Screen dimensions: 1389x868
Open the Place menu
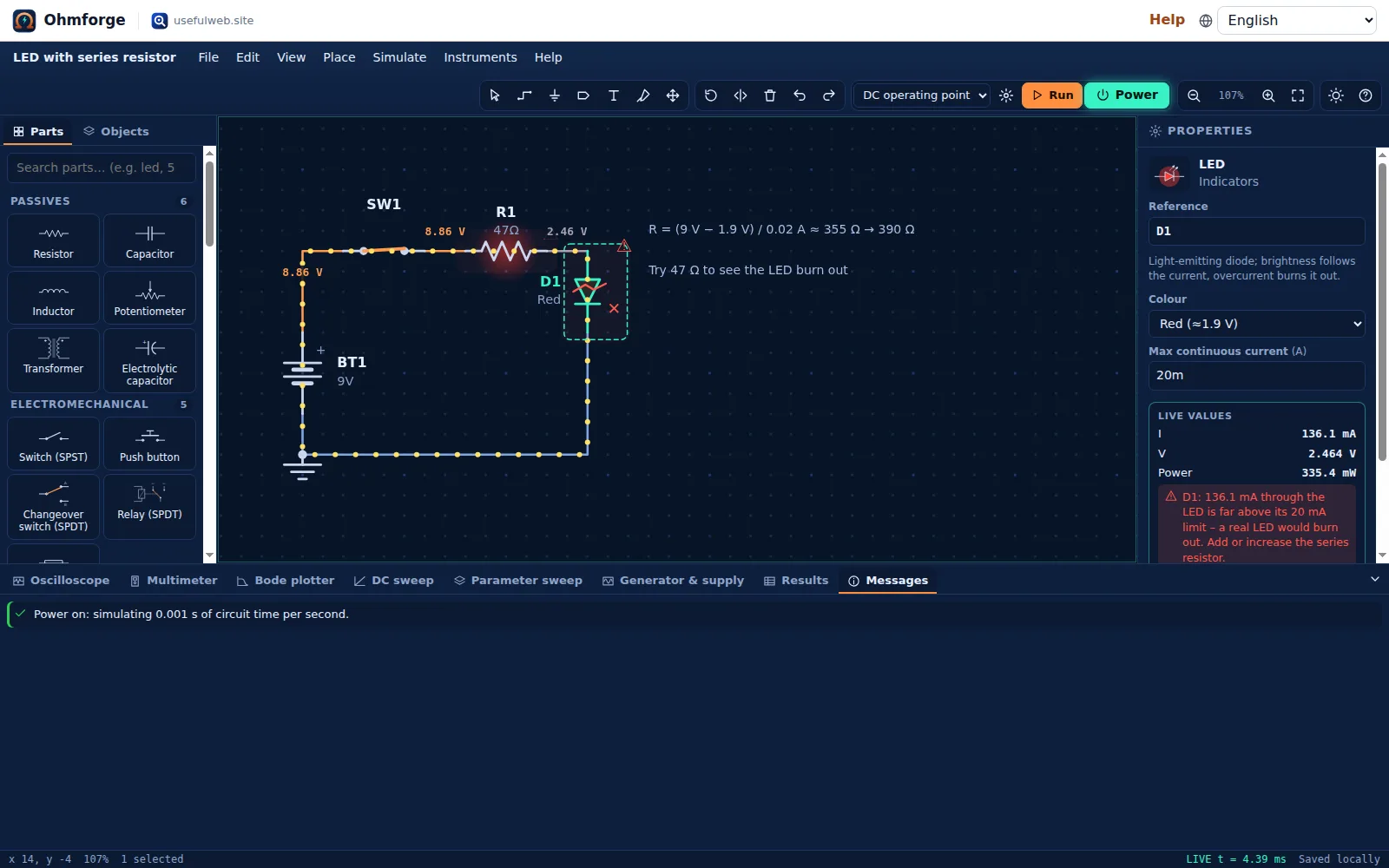point(339,57)
